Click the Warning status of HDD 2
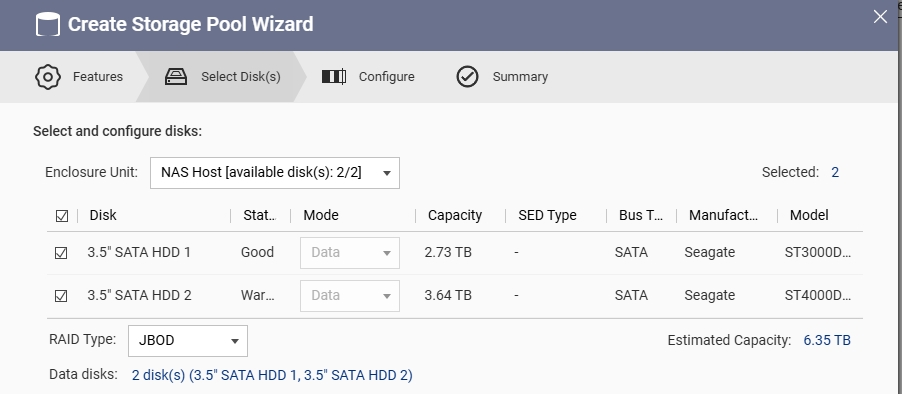The height and width of the screenshot is (394, 902). tap(258, 295)
